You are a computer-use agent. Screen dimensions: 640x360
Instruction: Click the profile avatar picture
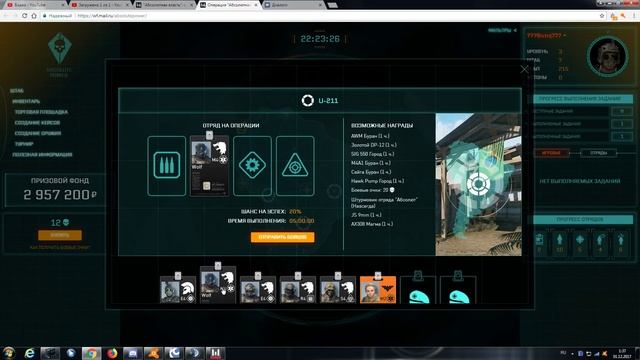pyautogui.click(x=607, y=57)
